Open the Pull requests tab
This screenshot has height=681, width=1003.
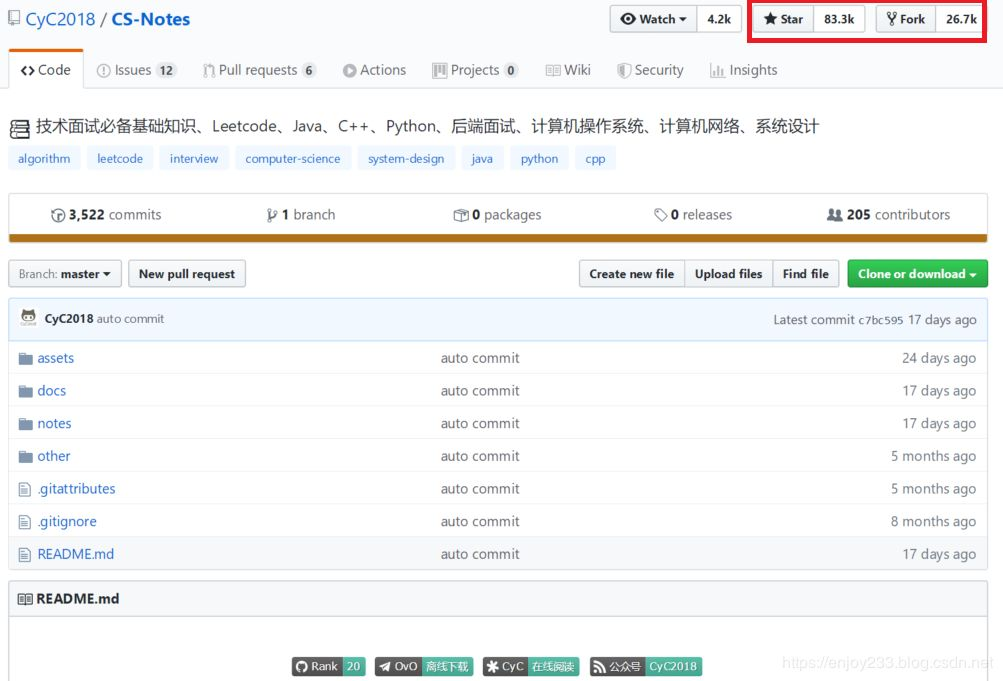point(259,70)
